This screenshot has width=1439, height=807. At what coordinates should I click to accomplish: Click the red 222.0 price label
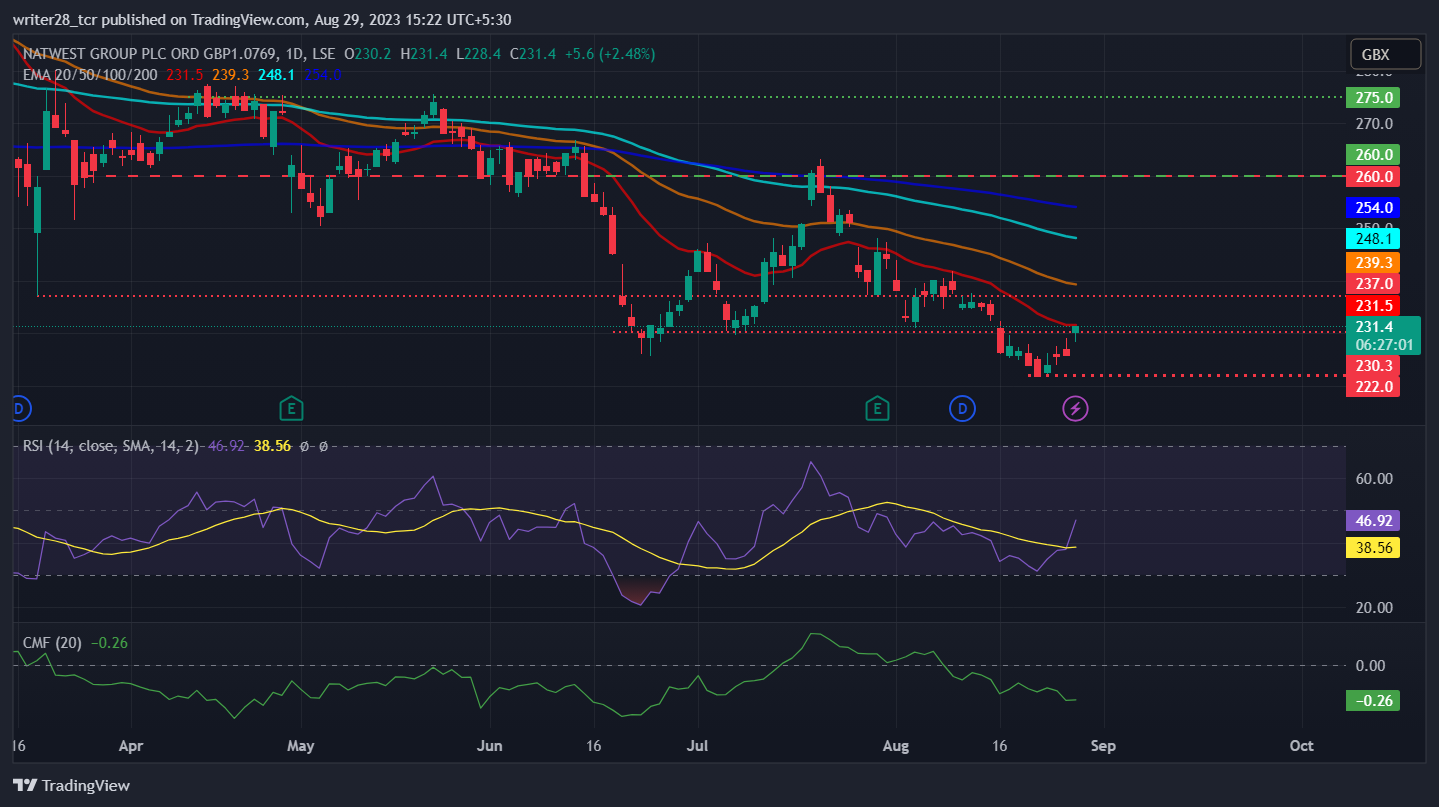tap(1373, 386)
